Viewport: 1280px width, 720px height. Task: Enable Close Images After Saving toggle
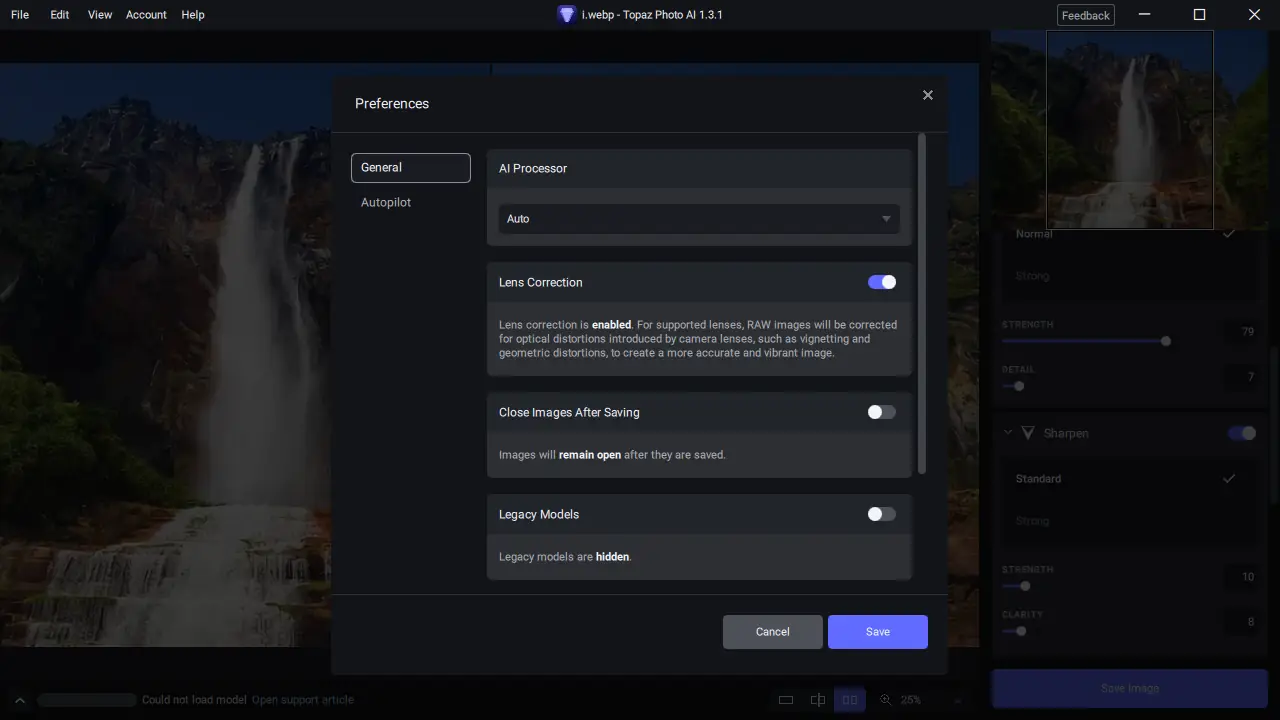coord(882,412)
